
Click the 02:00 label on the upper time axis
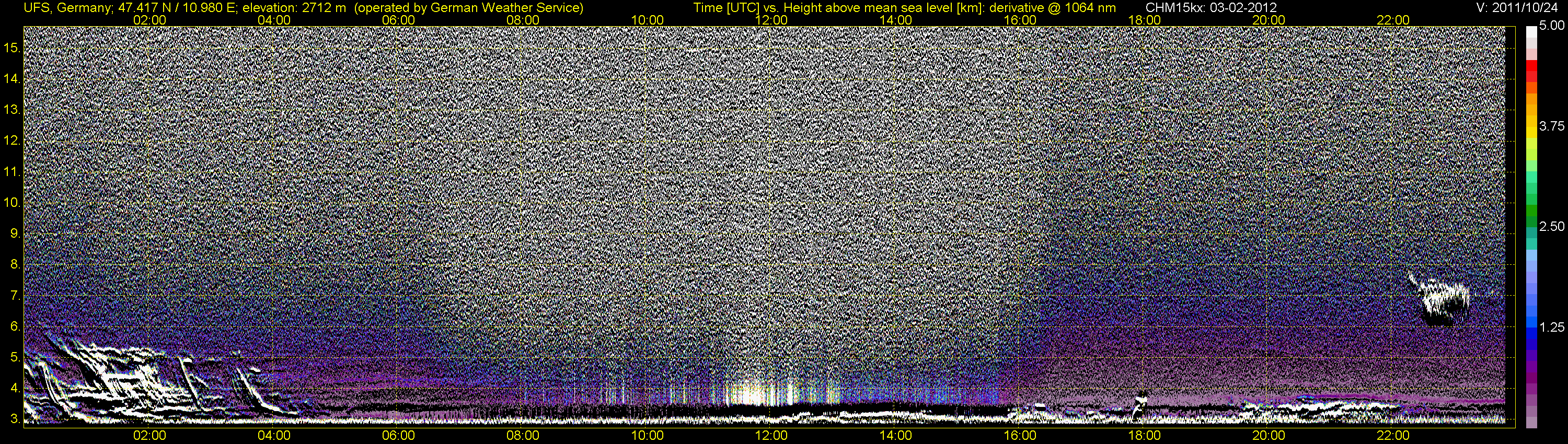[x=149, y=20]
